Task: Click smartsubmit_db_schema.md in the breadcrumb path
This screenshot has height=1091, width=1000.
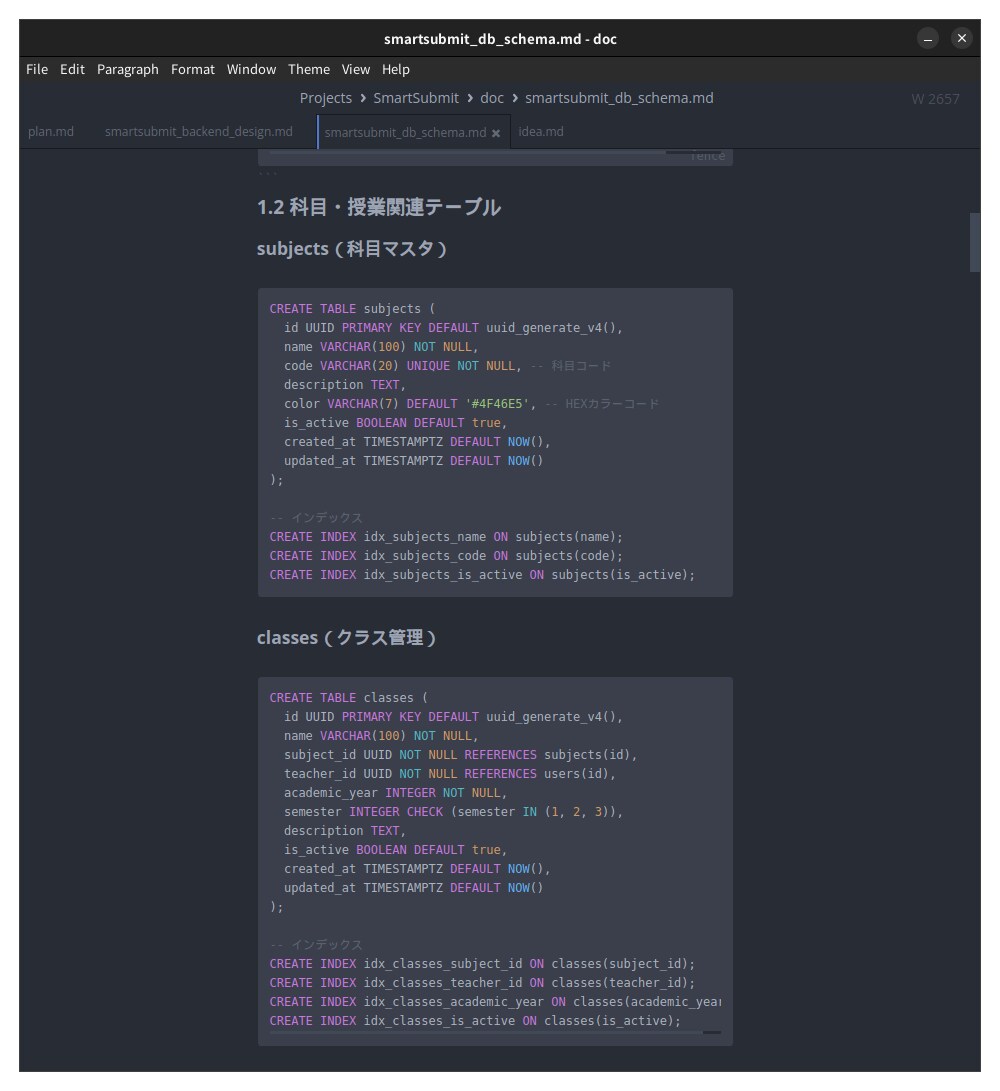Action: click(619, 98)
